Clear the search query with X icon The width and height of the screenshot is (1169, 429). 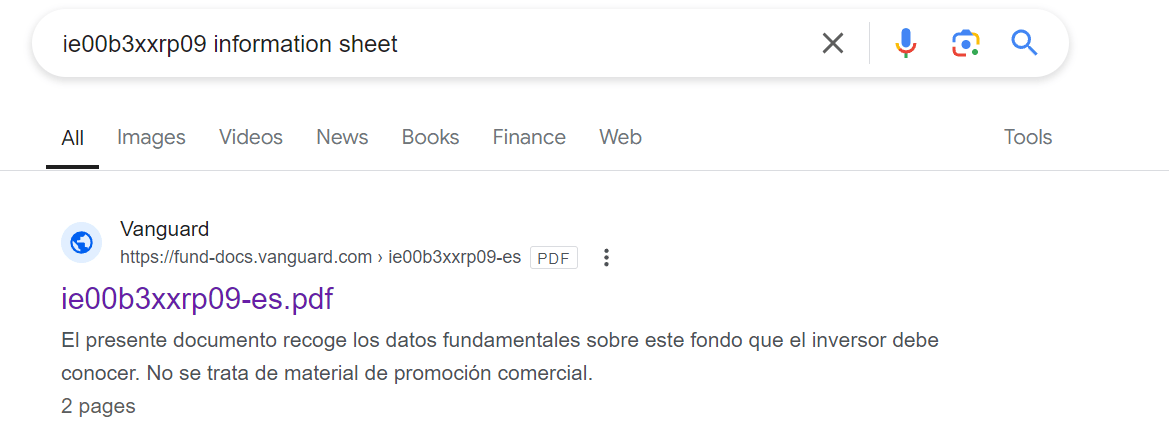832,43
